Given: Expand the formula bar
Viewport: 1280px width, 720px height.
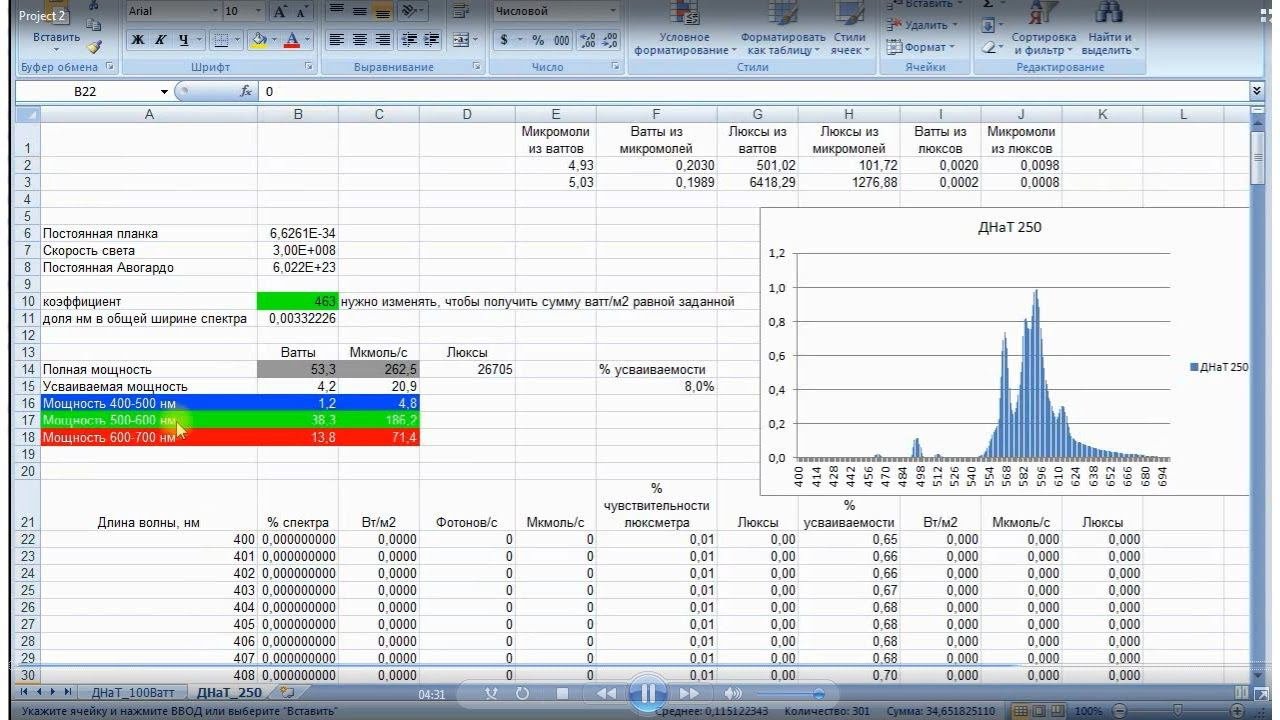Looking at the screenshot, I should [x=1257, y=91].
